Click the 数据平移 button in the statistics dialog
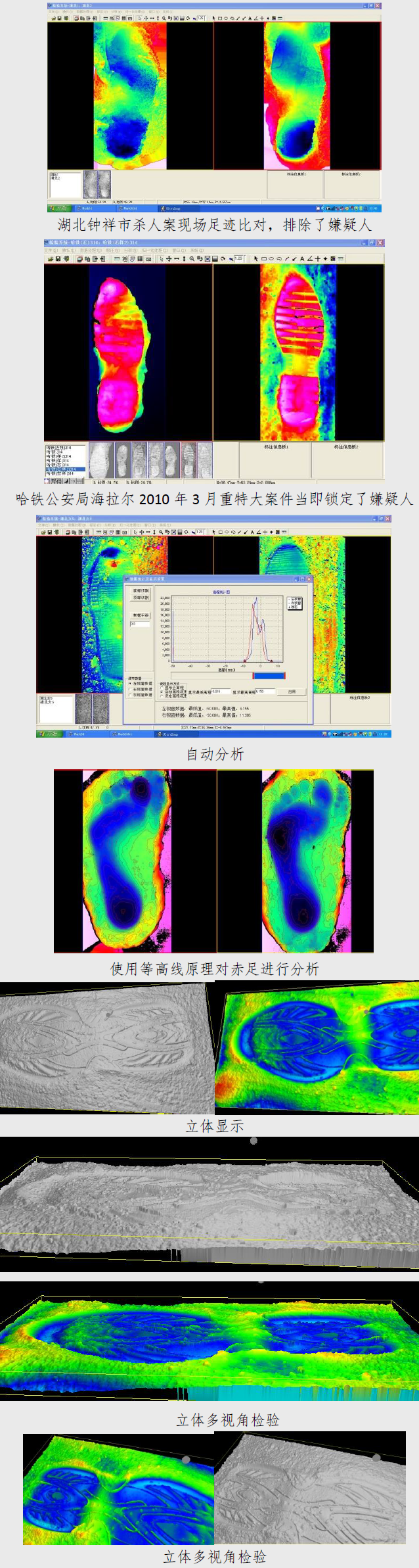 [141, 615]
